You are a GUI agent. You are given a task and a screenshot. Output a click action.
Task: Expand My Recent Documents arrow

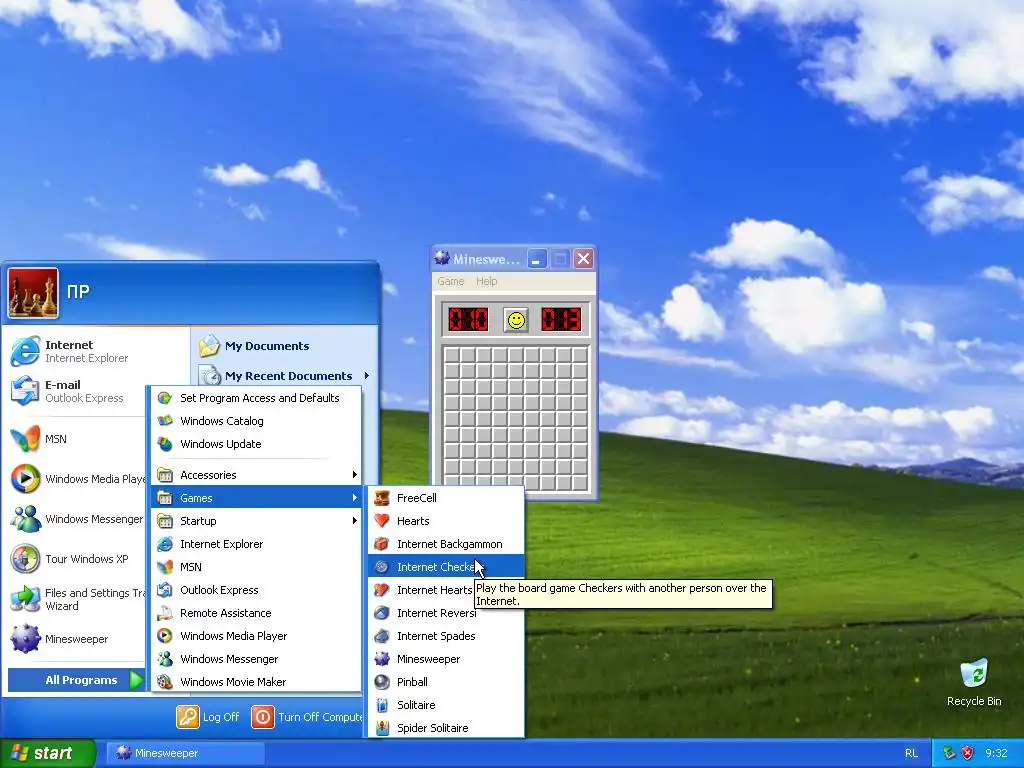pos(367,376)
